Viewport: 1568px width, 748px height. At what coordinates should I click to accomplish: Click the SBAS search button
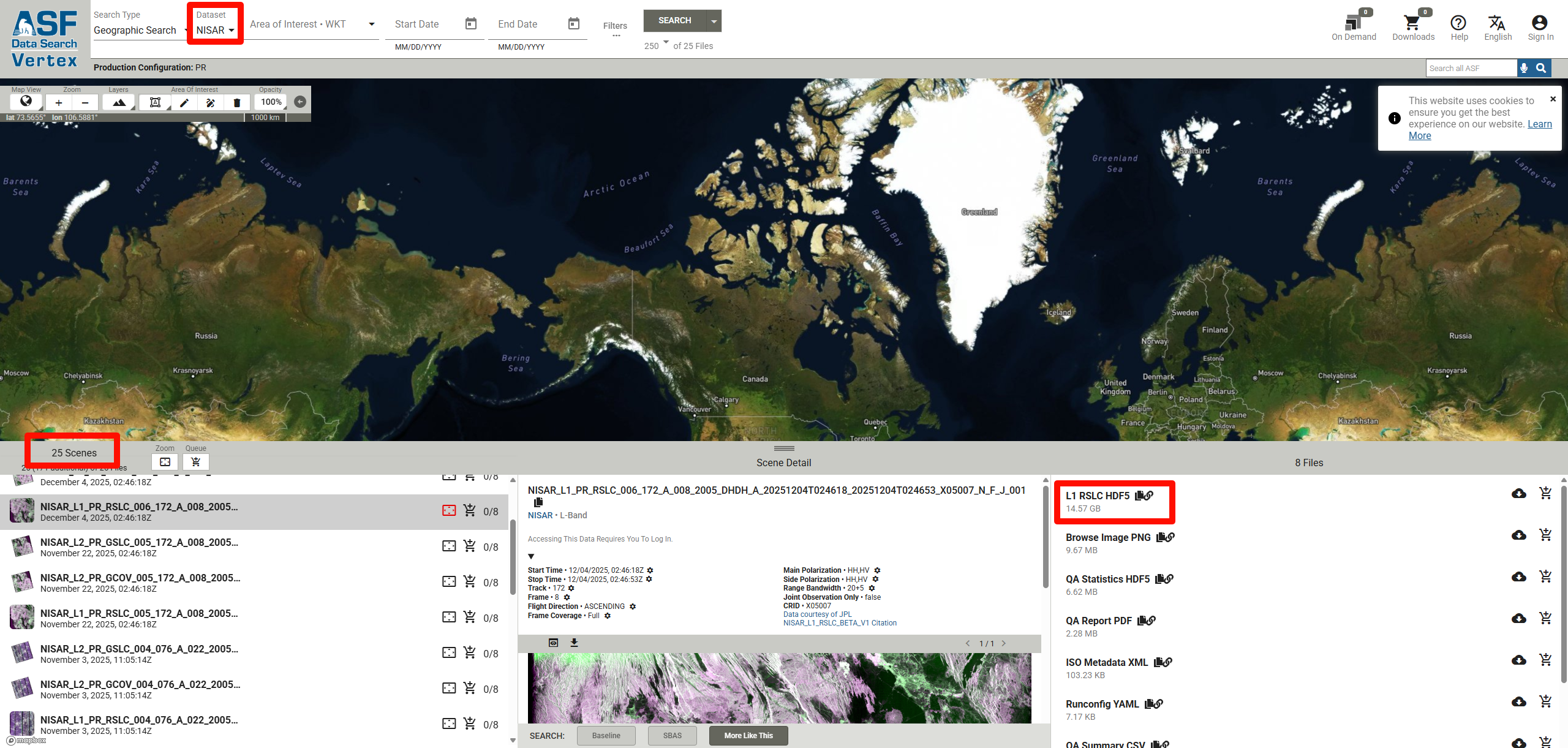672,736
